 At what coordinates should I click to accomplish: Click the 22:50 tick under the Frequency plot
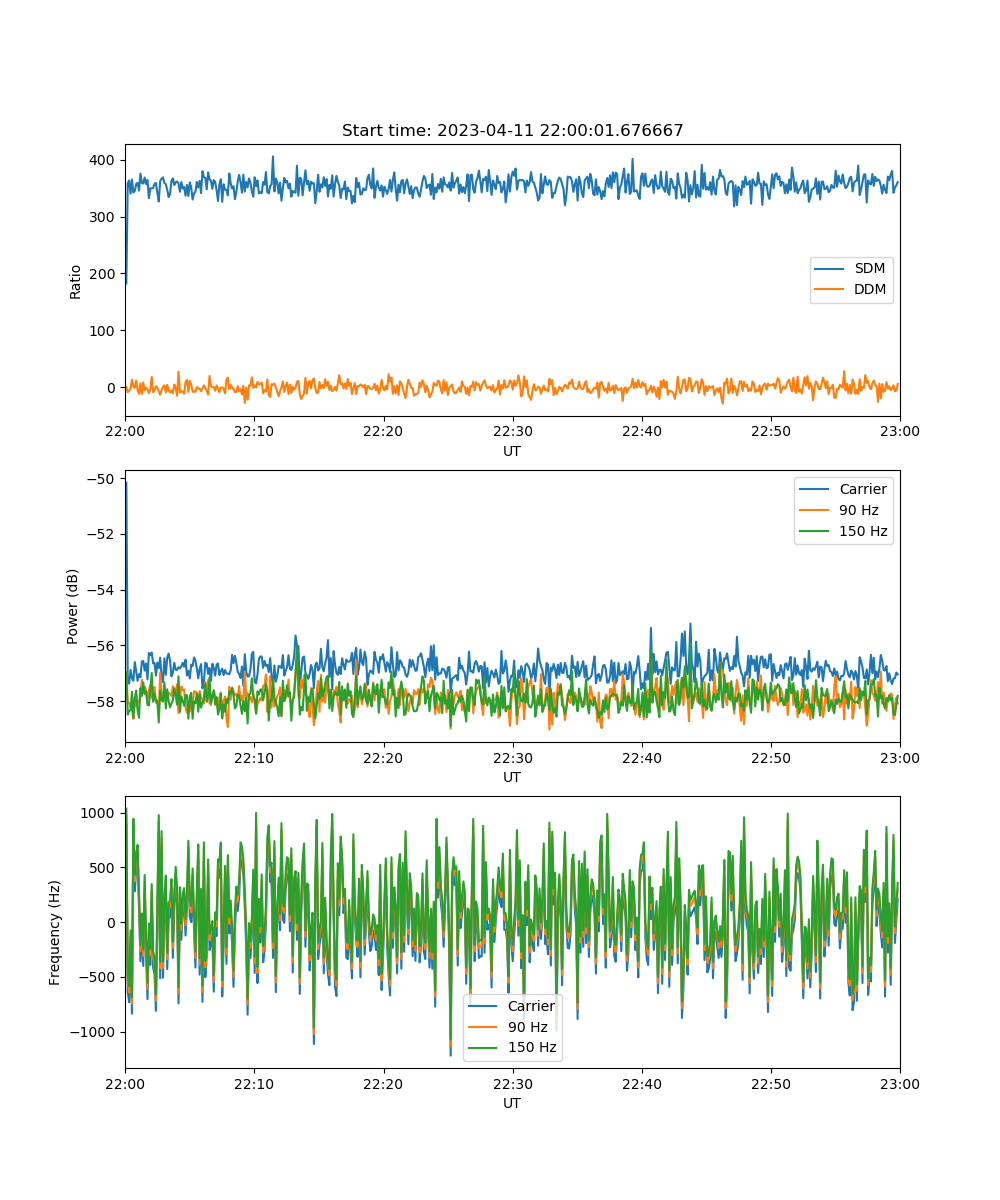tap(770, 1083)
